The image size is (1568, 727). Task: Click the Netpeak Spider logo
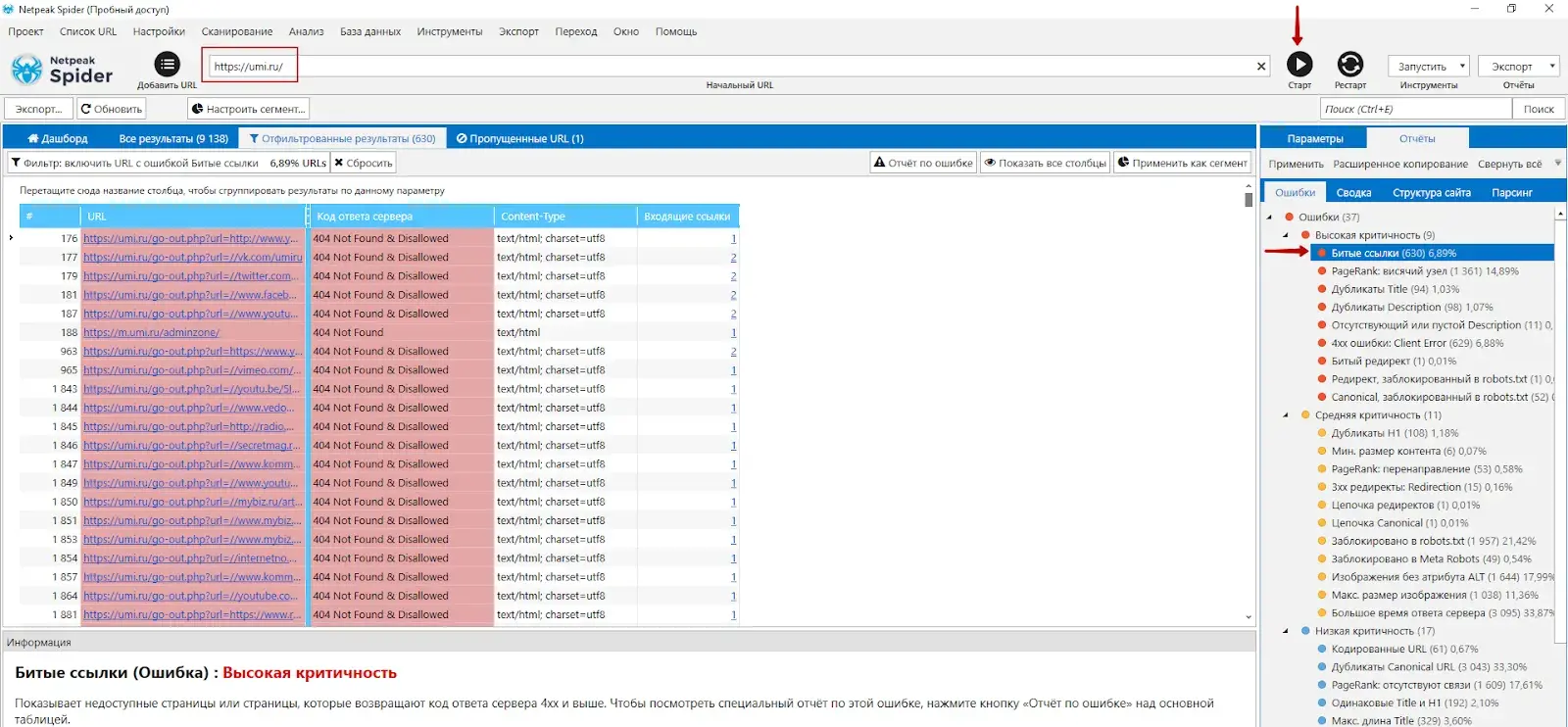point(62,70)
